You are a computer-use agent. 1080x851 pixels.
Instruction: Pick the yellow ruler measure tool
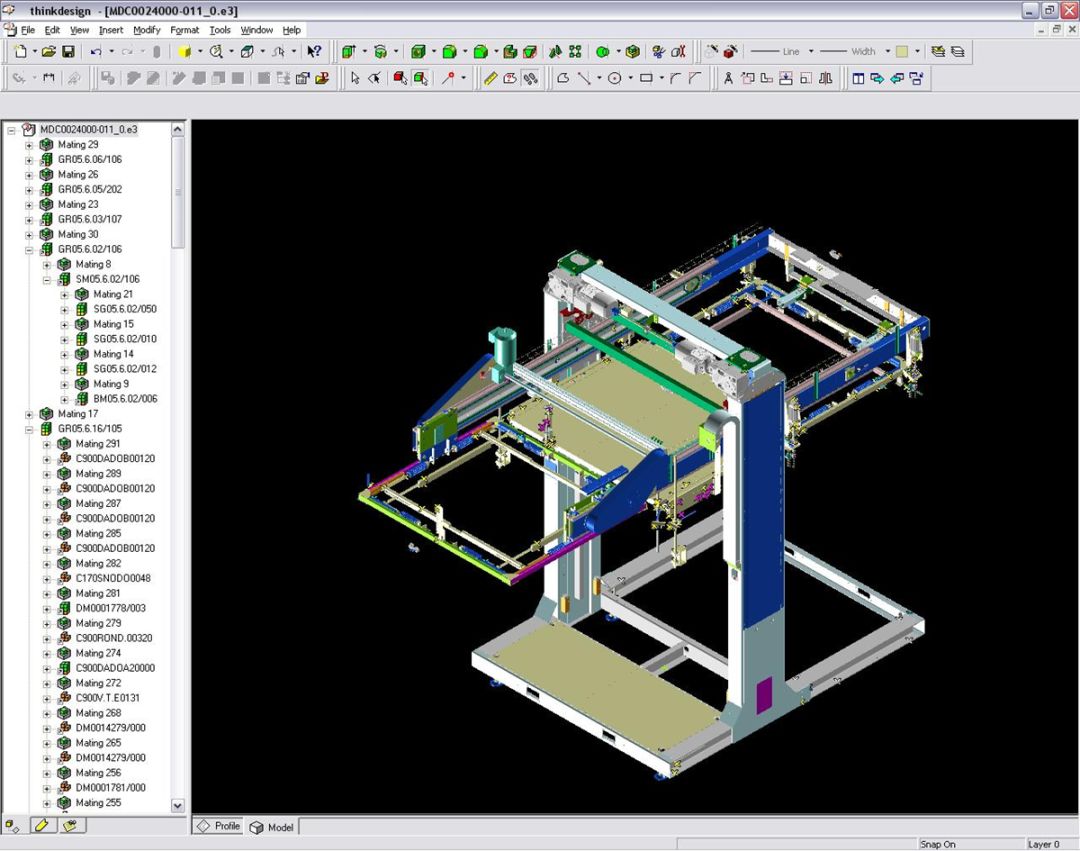490,78
